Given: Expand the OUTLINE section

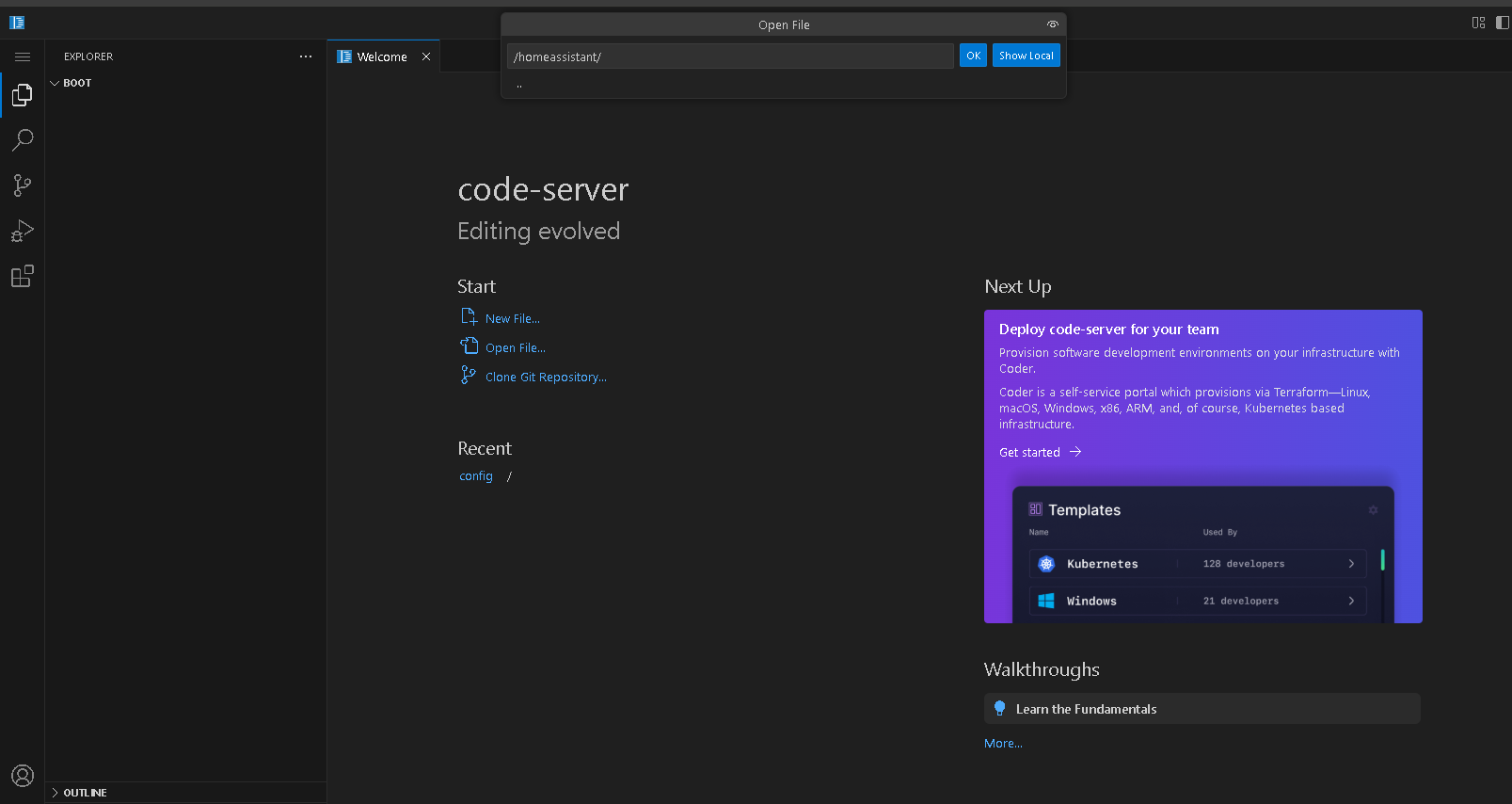Looking at the screenshot, I should (185, 793).
